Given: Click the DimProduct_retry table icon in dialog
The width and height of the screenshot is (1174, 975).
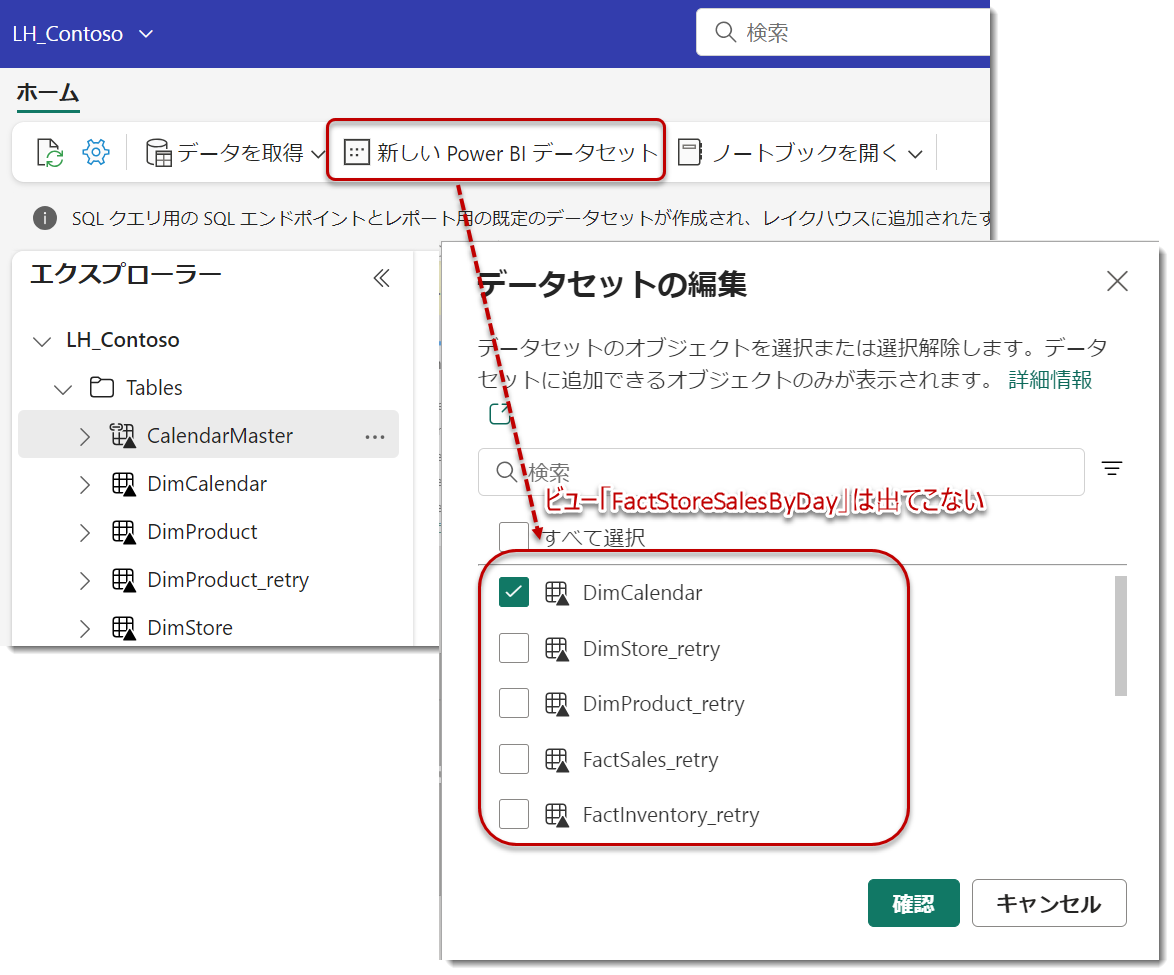Looking at the screenshot, I should tap(556, 704).
